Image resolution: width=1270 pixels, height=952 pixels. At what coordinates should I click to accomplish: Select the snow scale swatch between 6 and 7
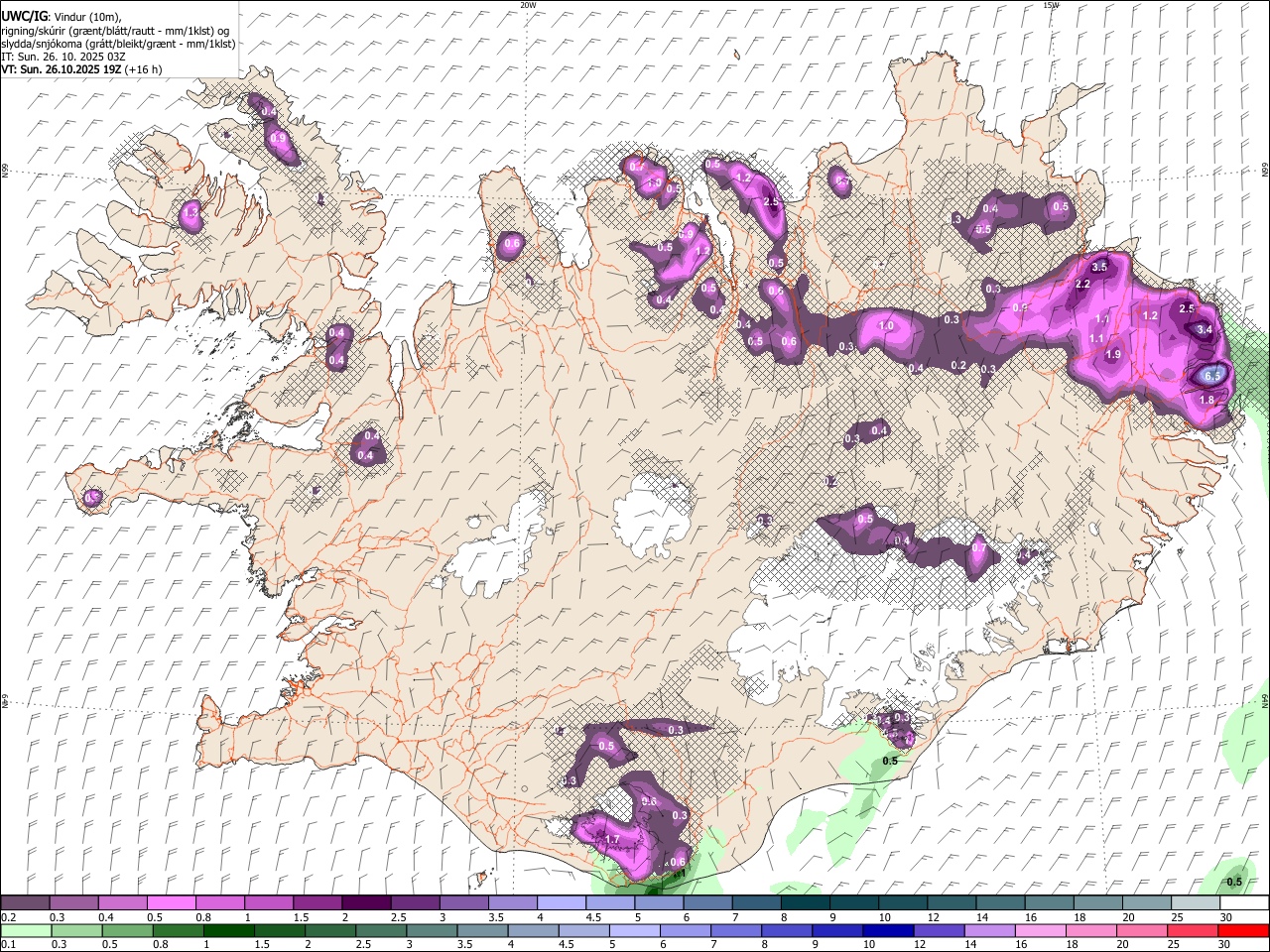pos(707,903)
